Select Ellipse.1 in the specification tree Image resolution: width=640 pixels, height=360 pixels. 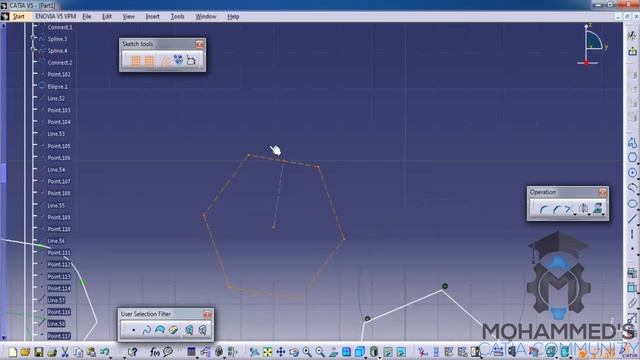58,87
